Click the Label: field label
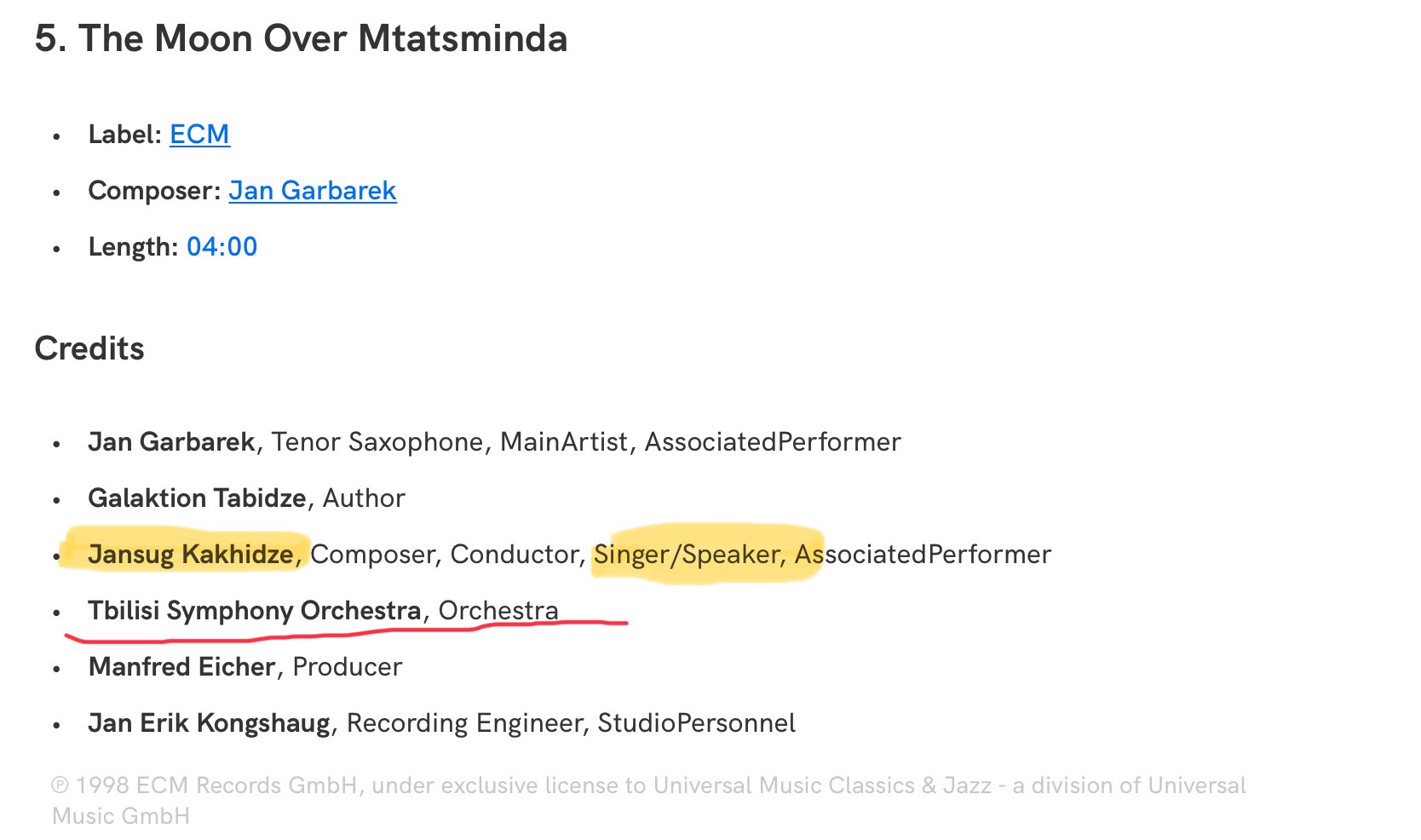Viewport: 1421px width, 840px height. click(x=124, y=135)
